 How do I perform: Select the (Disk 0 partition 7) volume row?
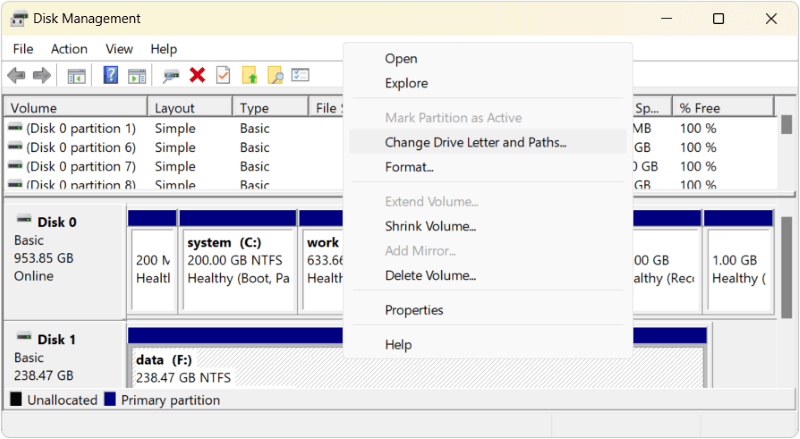coord(175,166)
